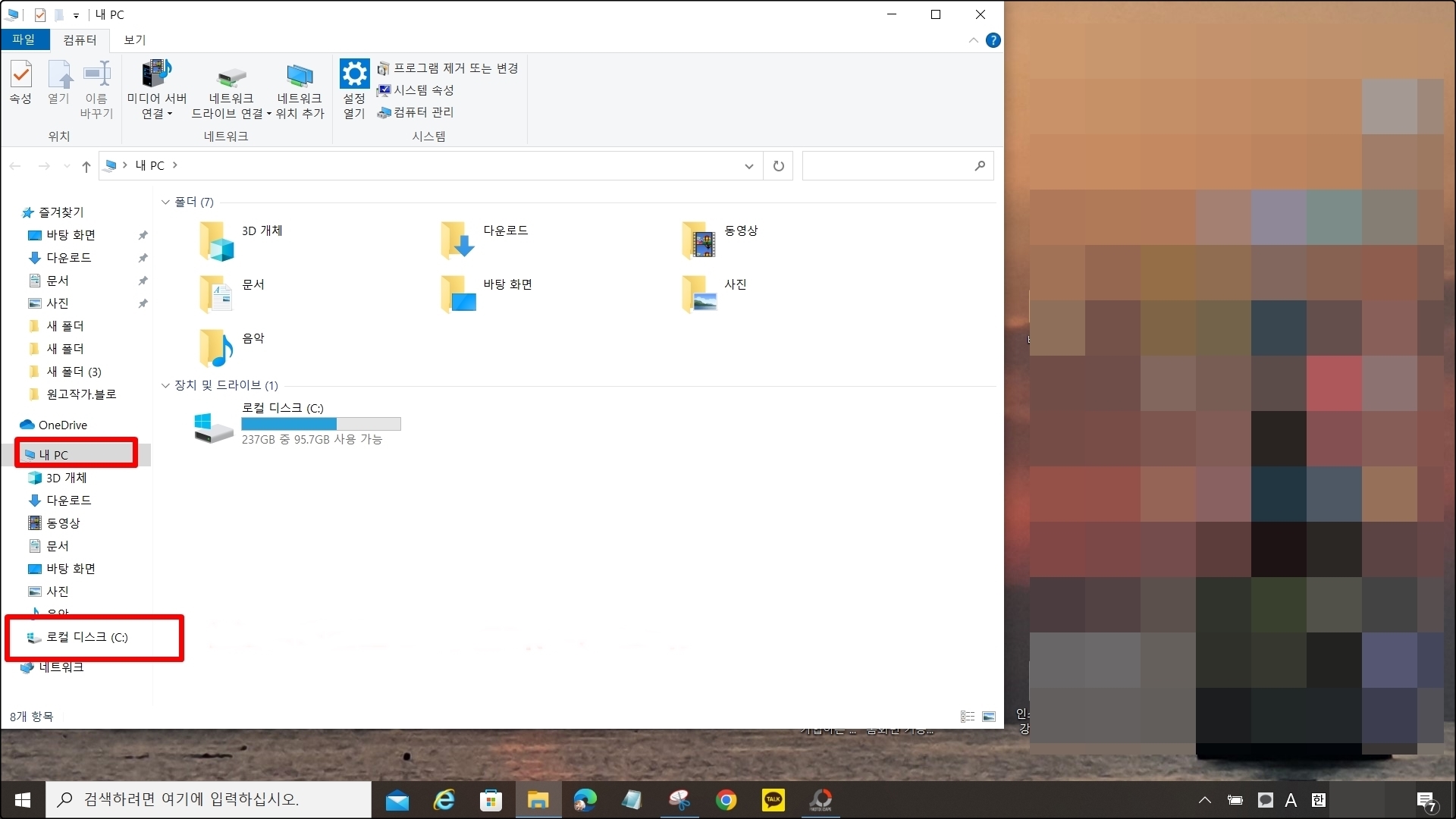Switch to the 보기 (View) tab
1456x819 pixels.
click(x=134, y=39)
